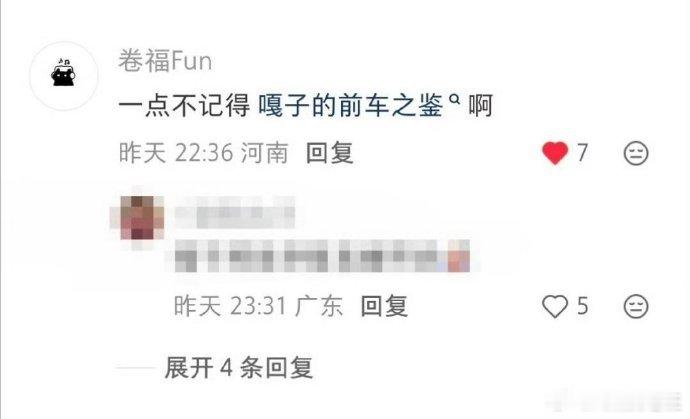Unlike the comment with the red heart
Viewport: 690px width, 419px height.
tap(555, 153)
